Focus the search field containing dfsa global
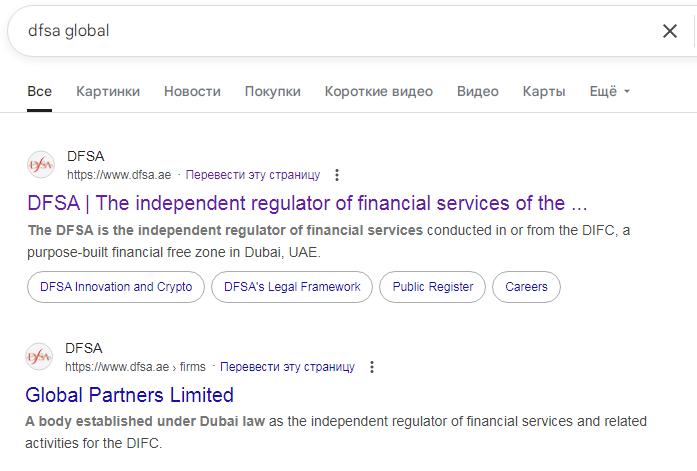This screenshot has width=697, height=471. [330, 31]
